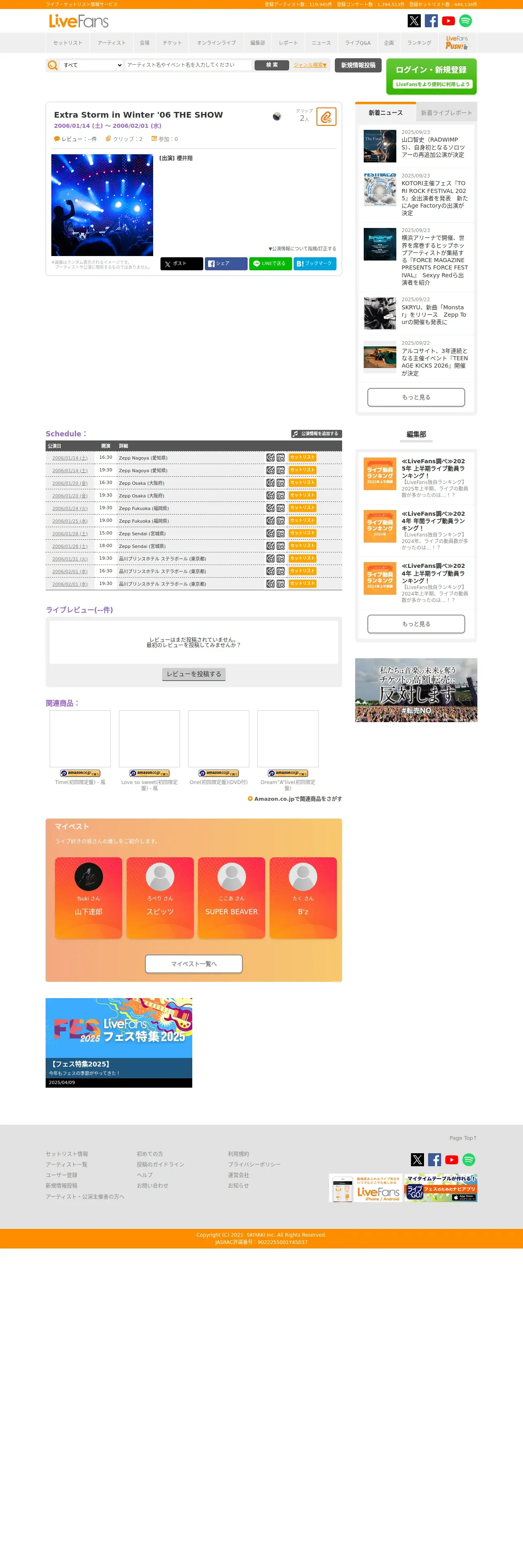Click the orange magnifier search icon
Image resolution: width=523 pixels, height=1568 pixels.
[53, 65]
